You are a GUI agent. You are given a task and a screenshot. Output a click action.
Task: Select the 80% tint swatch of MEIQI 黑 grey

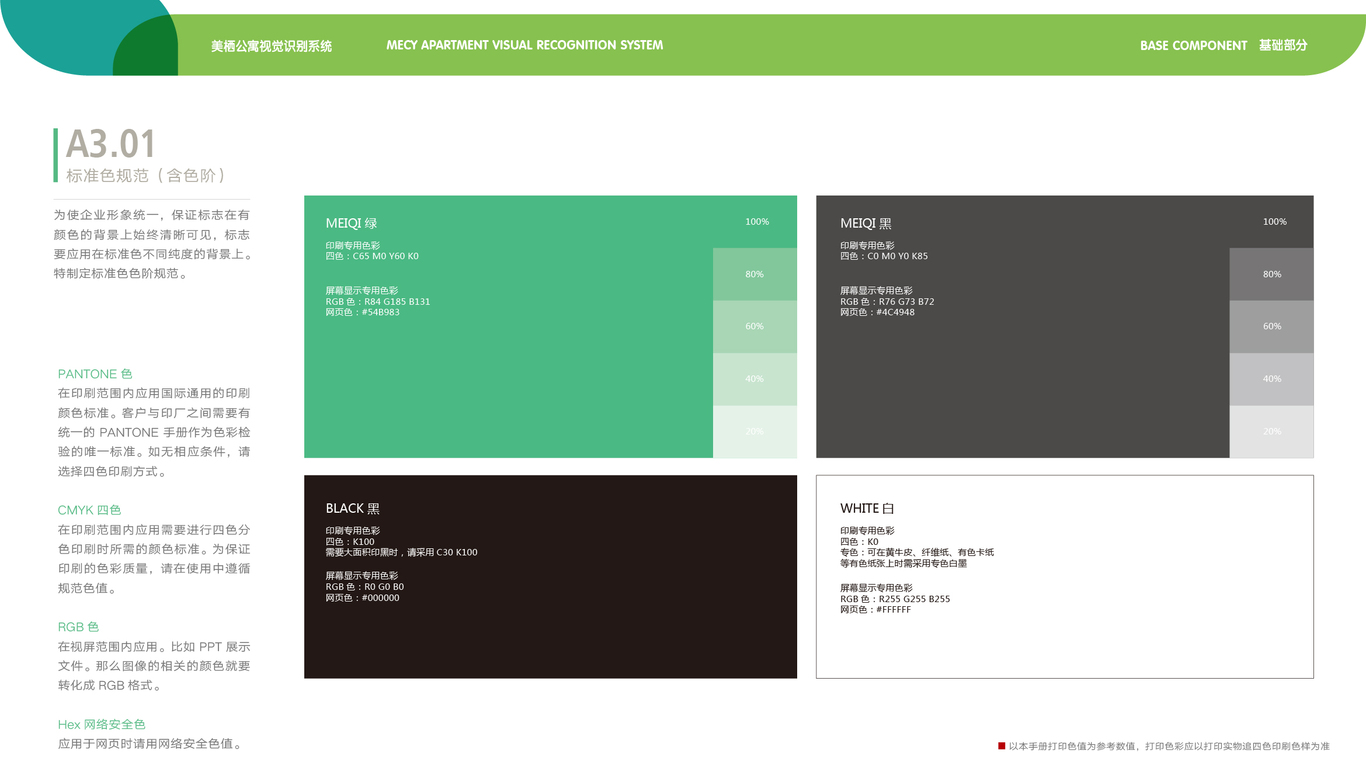1271,274
